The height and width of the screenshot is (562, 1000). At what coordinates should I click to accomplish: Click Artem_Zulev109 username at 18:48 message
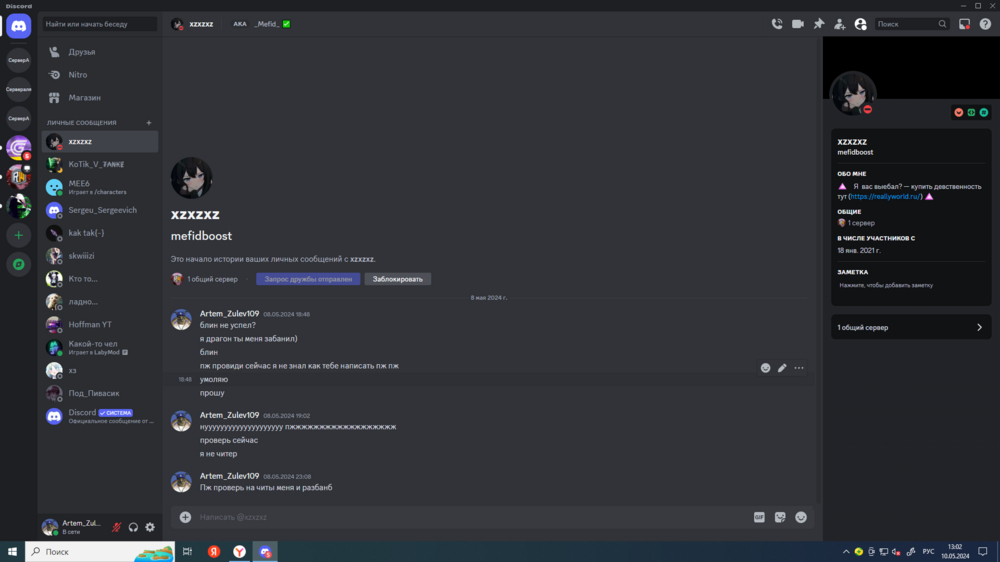(x=230, y=314)
